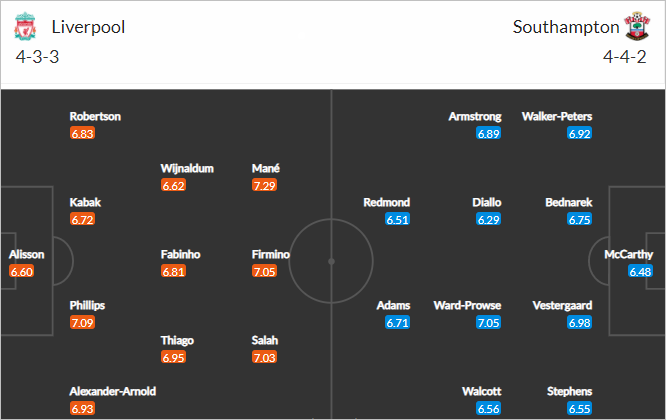666x420 pixels.
Task: Open player Fabinho's name
Action: 181,254
